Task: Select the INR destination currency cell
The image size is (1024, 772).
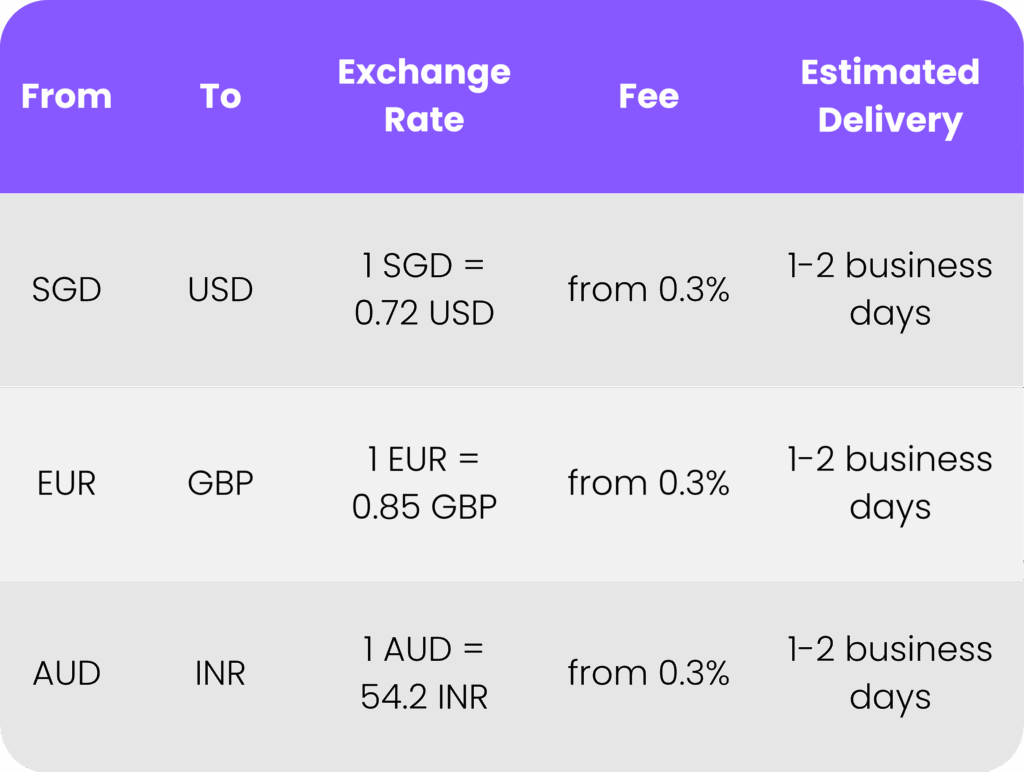Action: 220,674
